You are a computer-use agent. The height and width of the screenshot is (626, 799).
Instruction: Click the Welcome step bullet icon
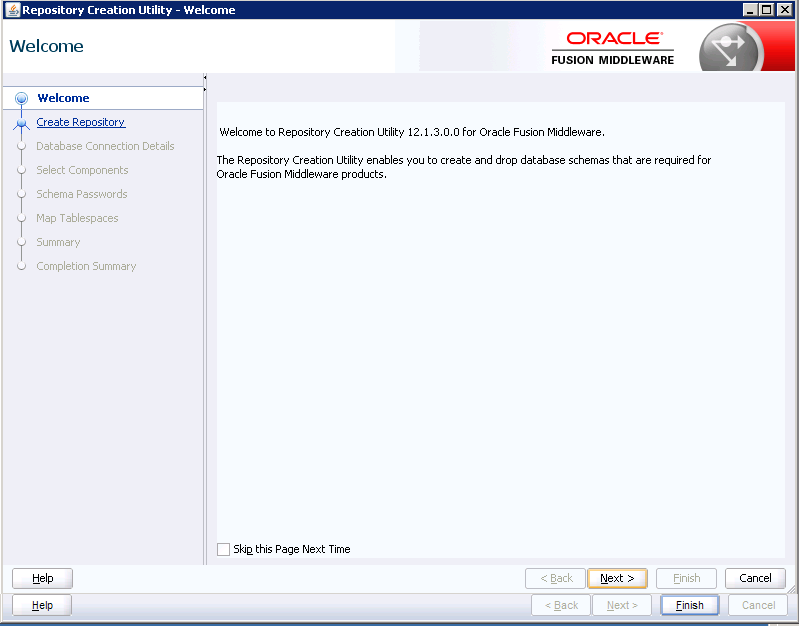(x=21, y=98)
